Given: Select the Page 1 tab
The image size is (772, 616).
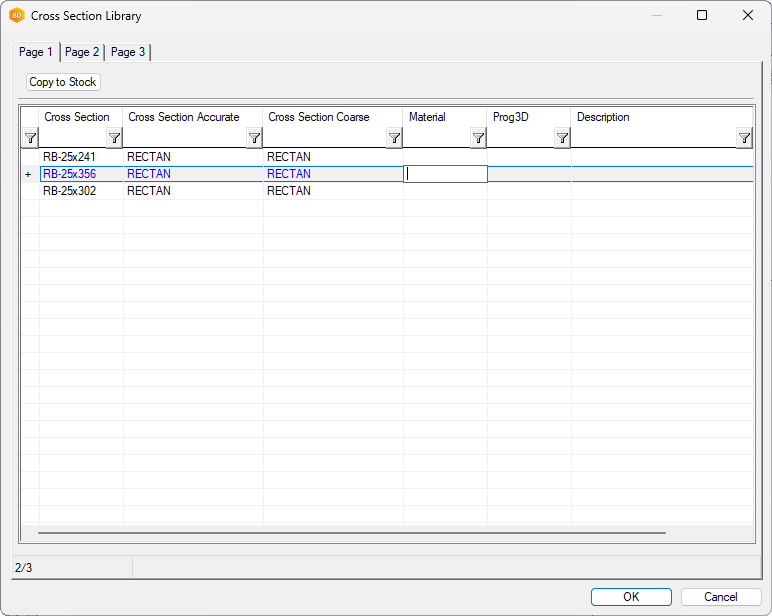Looking at the screenshot, I should [x=36, y=52].
